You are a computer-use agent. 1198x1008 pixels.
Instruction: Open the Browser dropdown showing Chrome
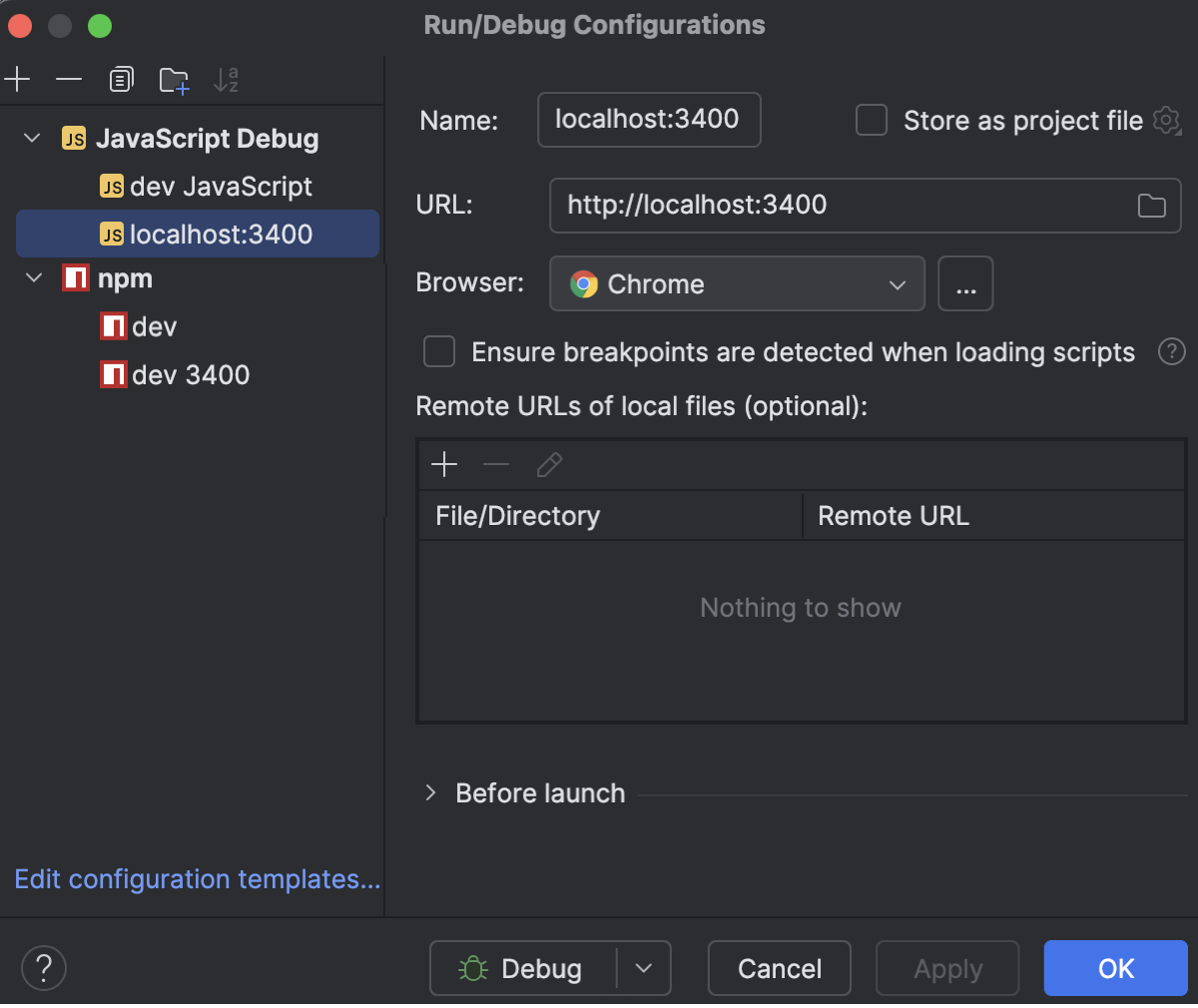tap(737, 283)
